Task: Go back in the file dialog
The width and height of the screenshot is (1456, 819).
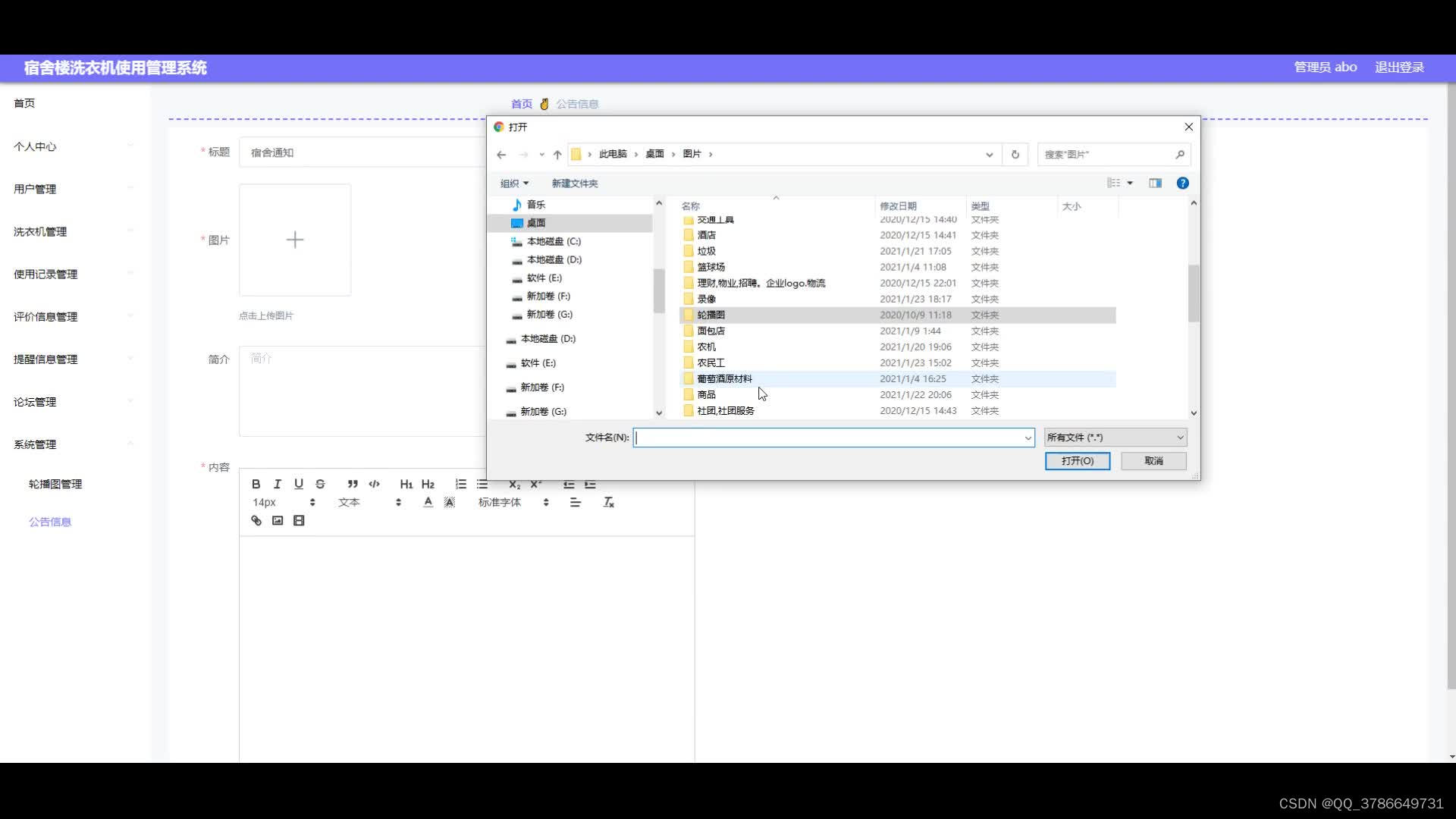Action: [501, 154]
